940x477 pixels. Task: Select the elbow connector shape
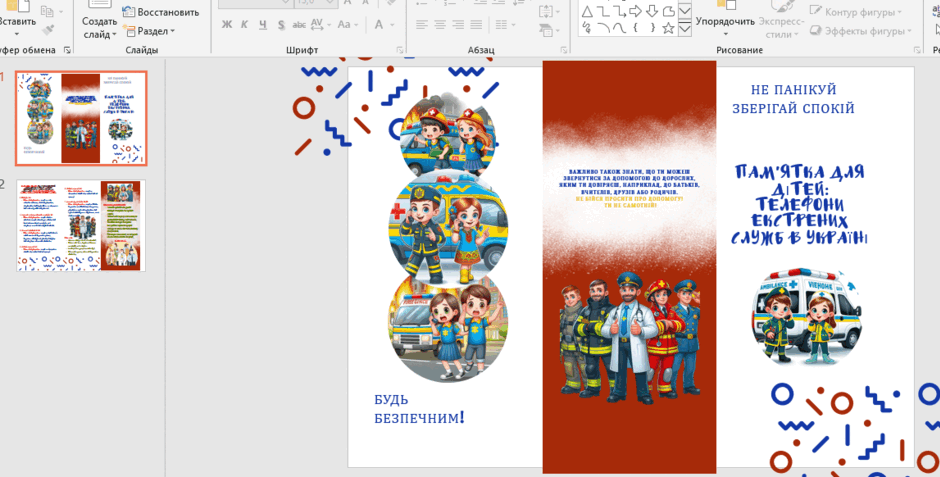click(603, 11)
